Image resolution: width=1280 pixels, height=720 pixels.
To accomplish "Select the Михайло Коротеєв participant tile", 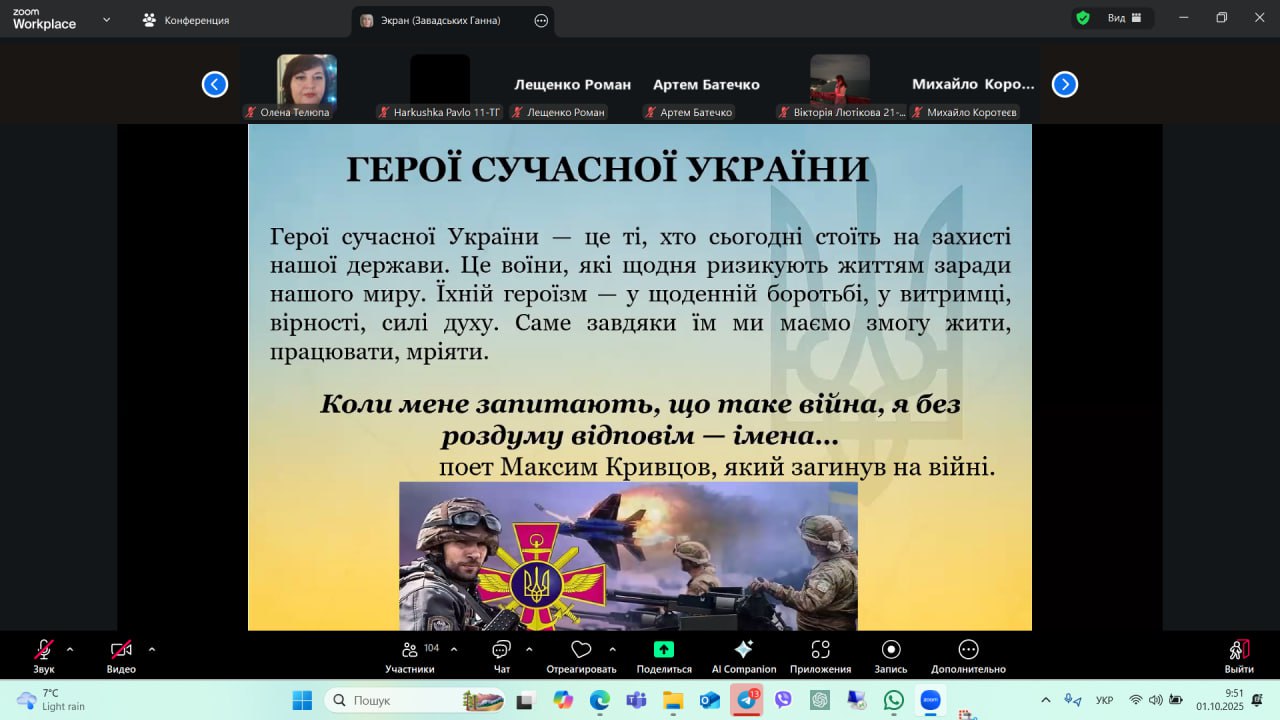I will (x=973, y=87).
